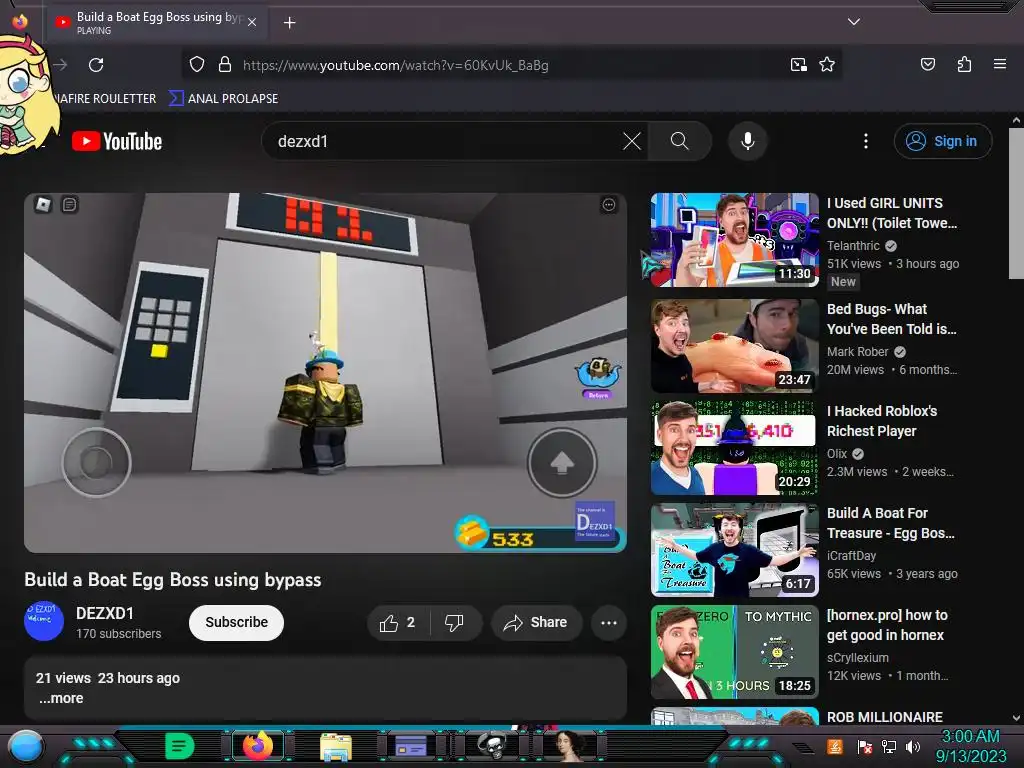1024x768 pixels.
Task: Click the YouTube logo to go home
Action: (x=117, y=141)
